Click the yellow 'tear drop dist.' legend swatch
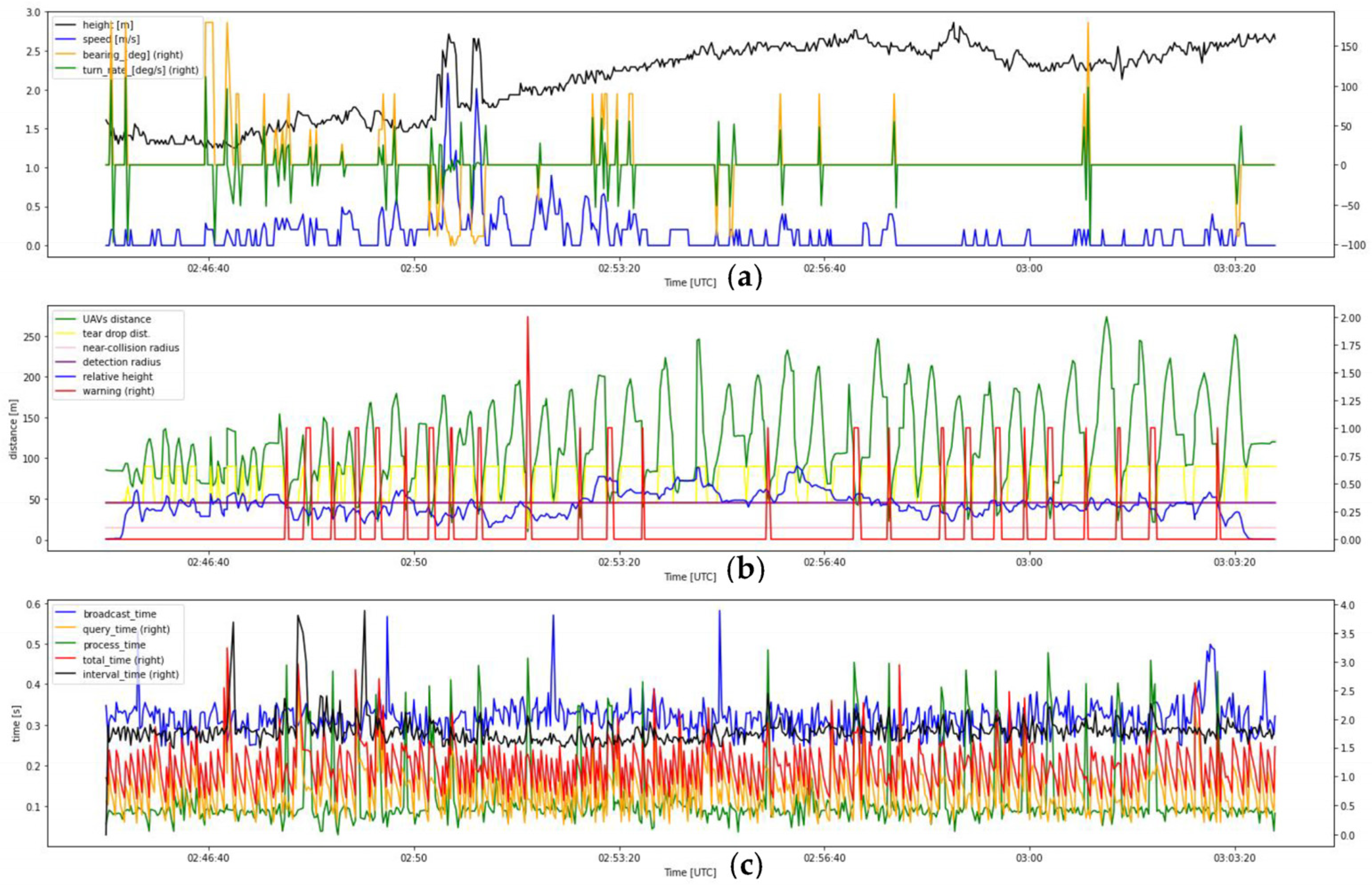The width and height of the screenshot is (1372, 889). pyautogui.click(x=66, y=334)
